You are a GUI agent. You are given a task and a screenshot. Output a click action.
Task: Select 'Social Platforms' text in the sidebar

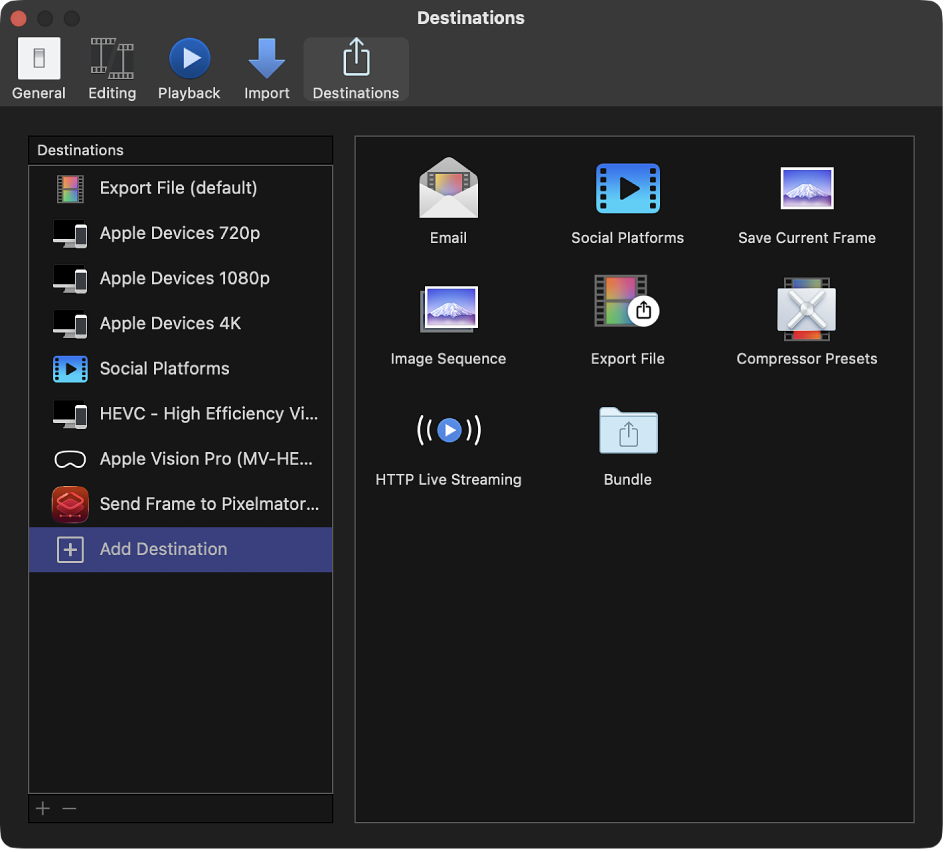(x=164, y=368)
